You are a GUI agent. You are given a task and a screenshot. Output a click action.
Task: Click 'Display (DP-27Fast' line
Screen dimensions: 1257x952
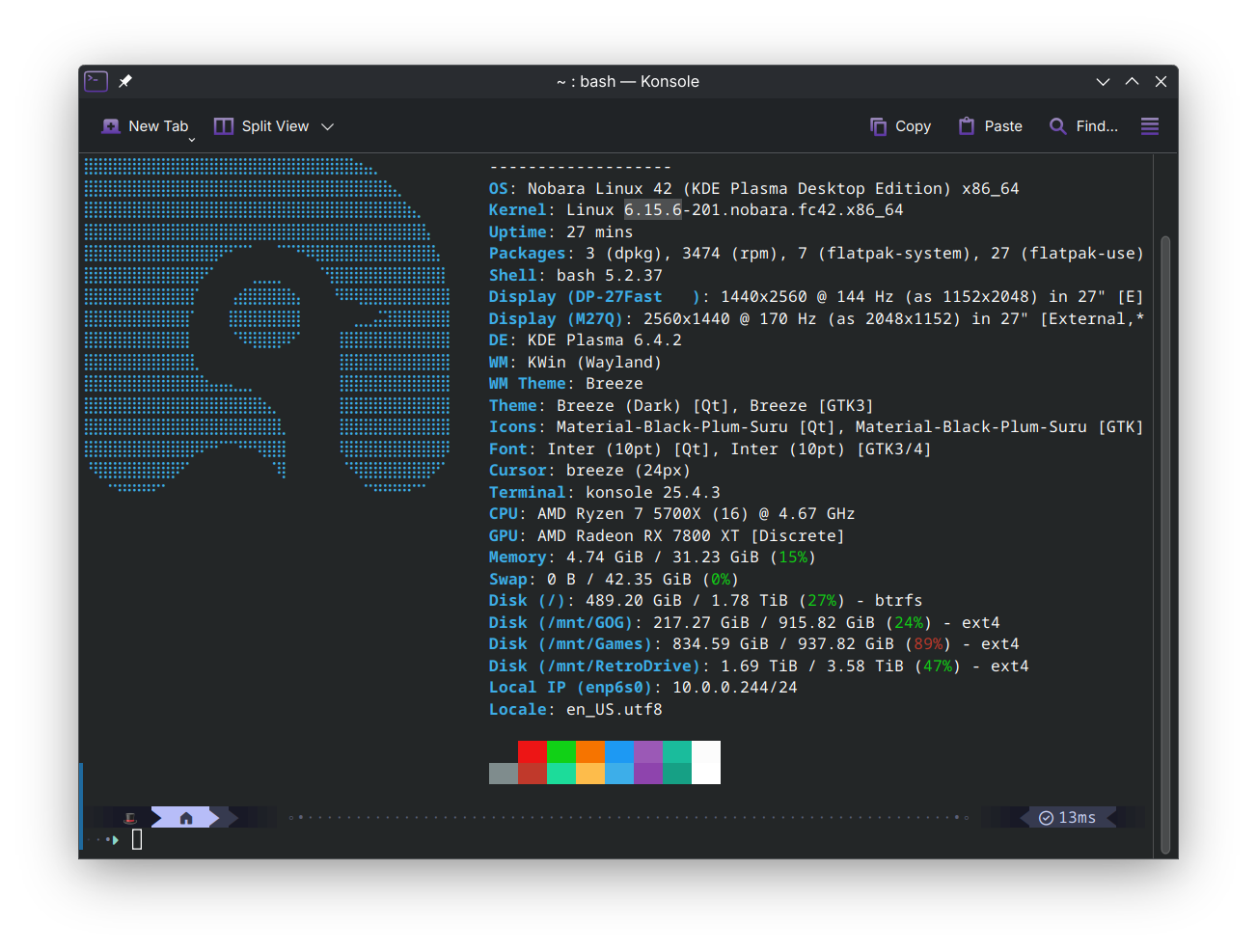[x=816, y=297]
